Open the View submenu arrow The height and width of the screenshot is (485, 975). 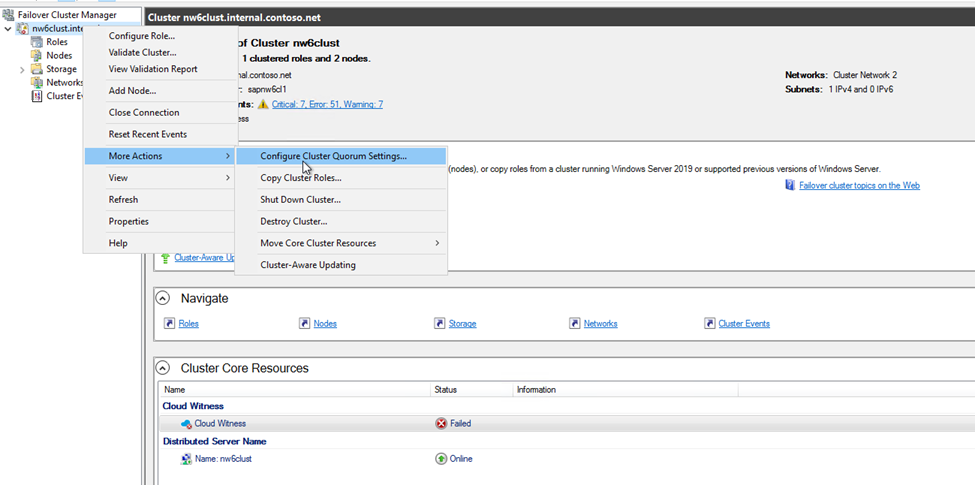228,178
